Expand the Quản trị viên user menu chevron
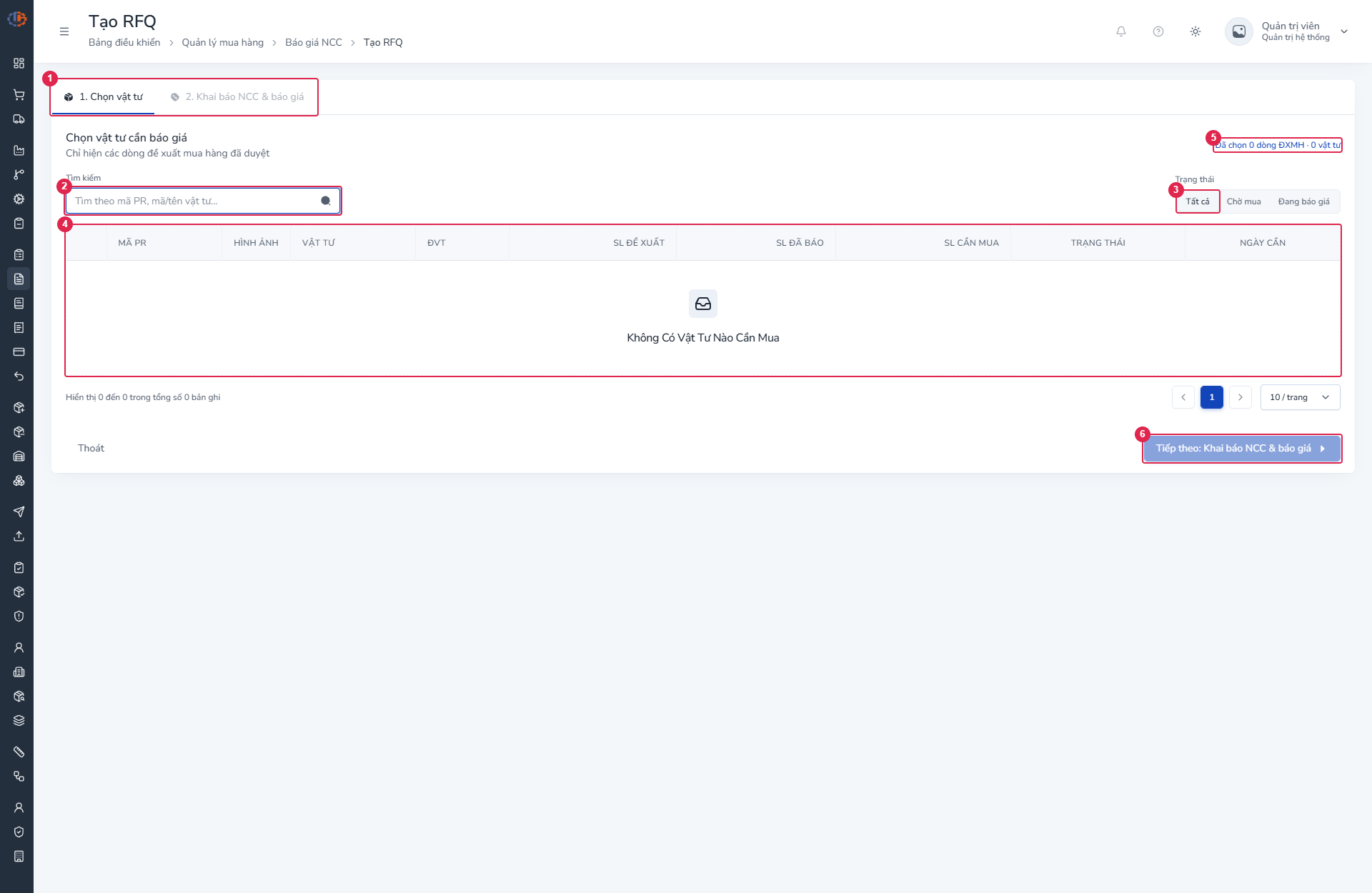 click(x=1344, y=31)
